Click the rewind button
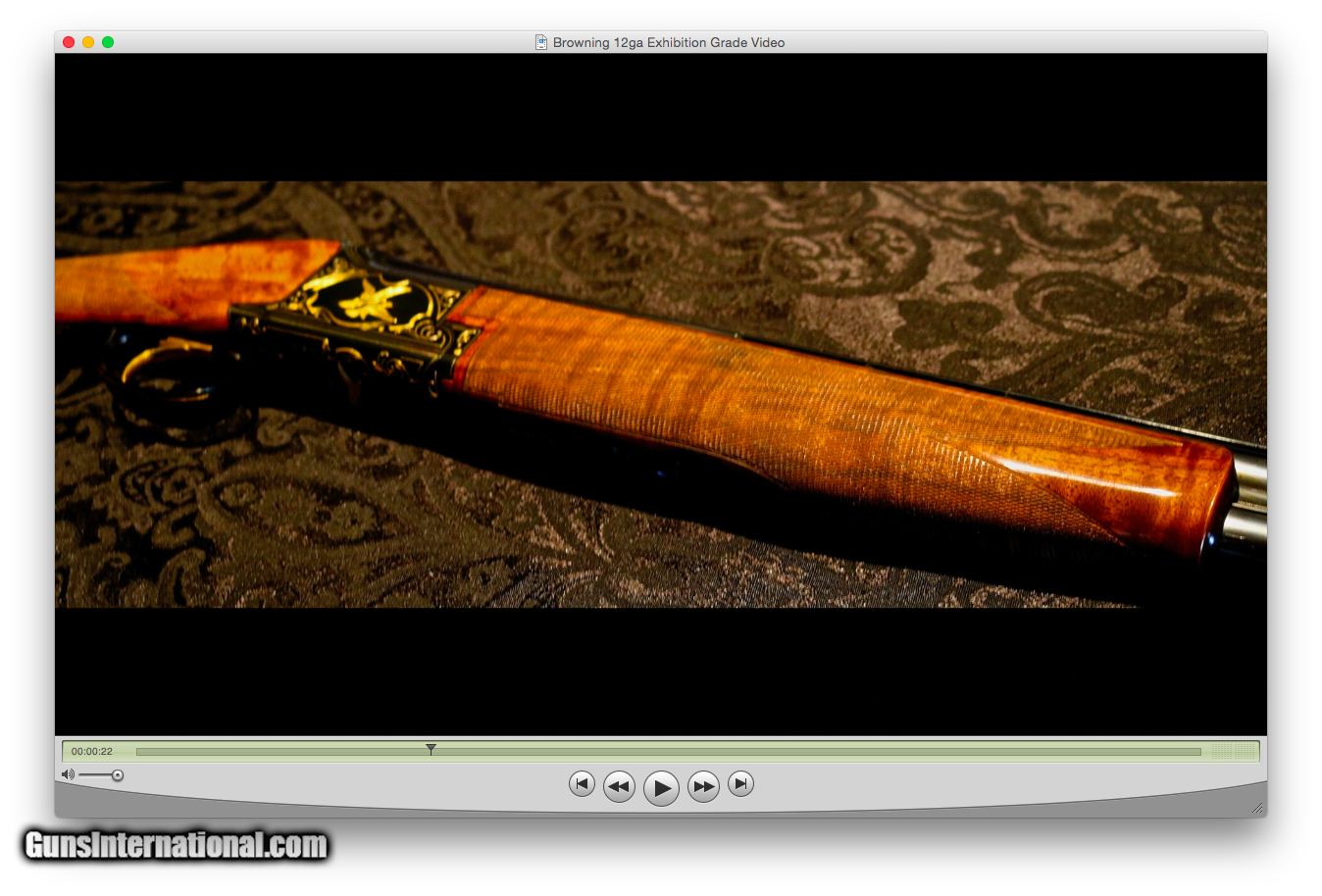Viewport: 1322px width, 896px height. pyautogui.click(x=619, y=786)
